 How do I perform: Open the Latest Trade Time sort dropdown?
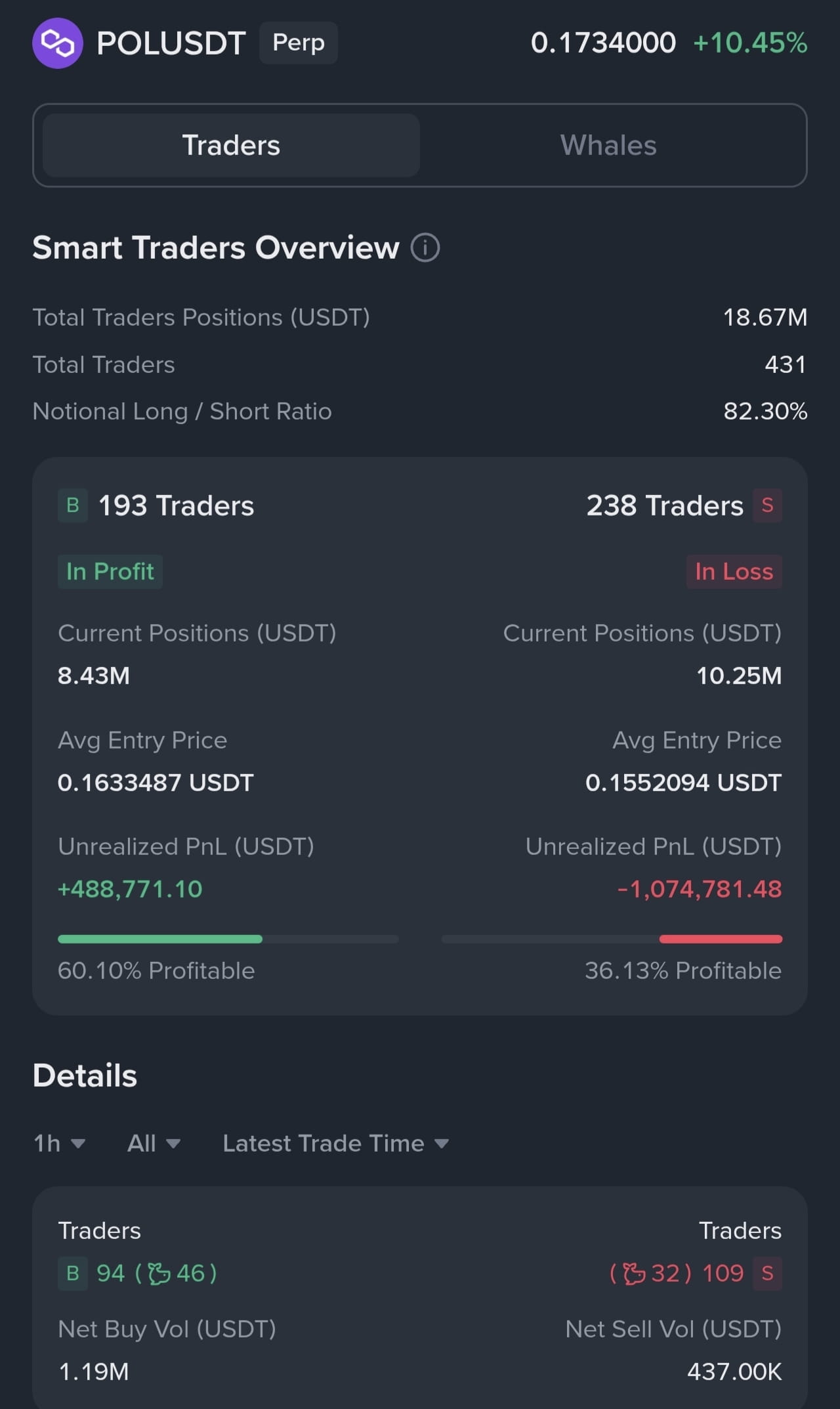(x=336, y=1144)
